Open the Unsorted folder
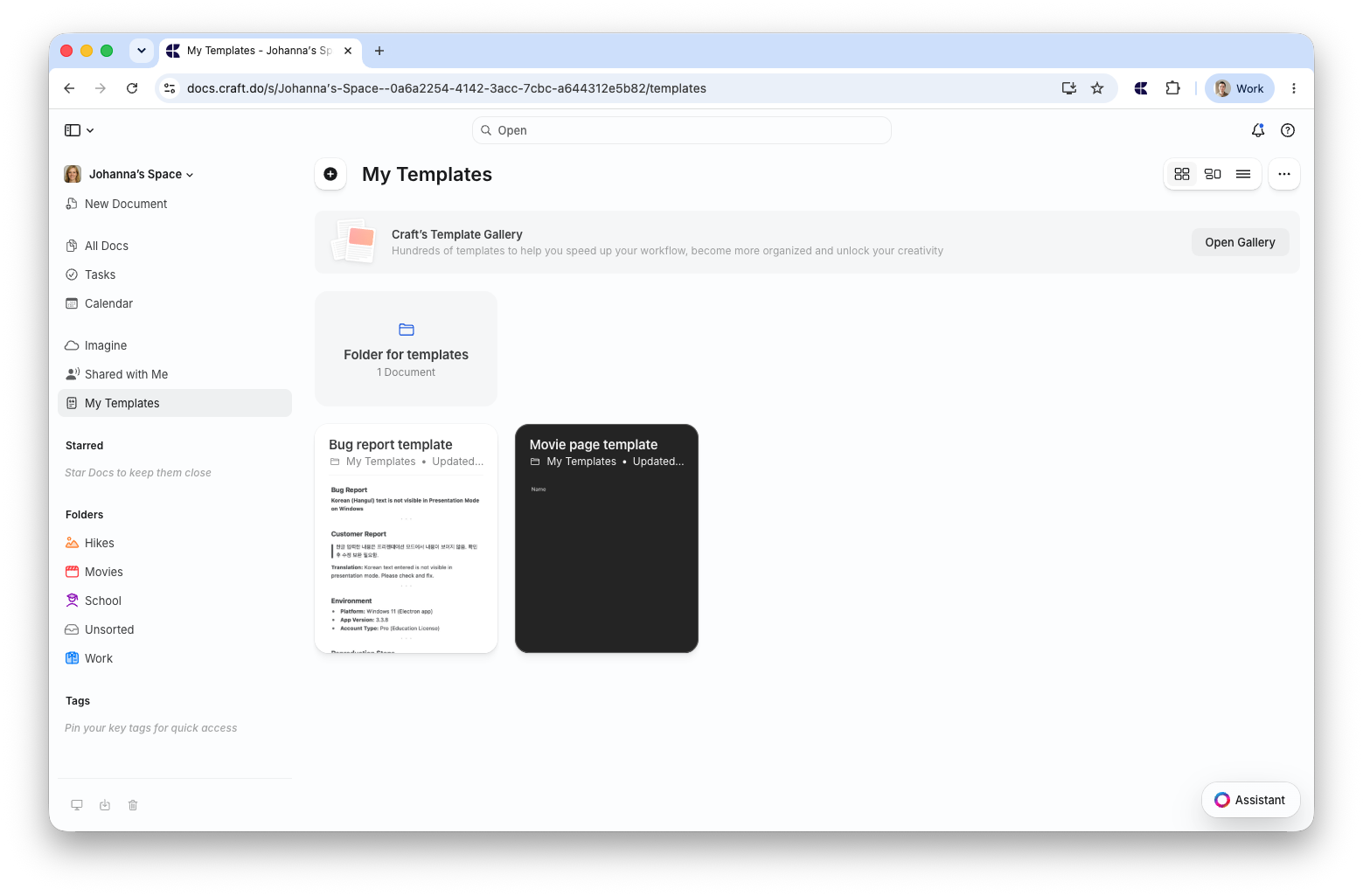The image size is (1363, 896). tap(175, 629)
